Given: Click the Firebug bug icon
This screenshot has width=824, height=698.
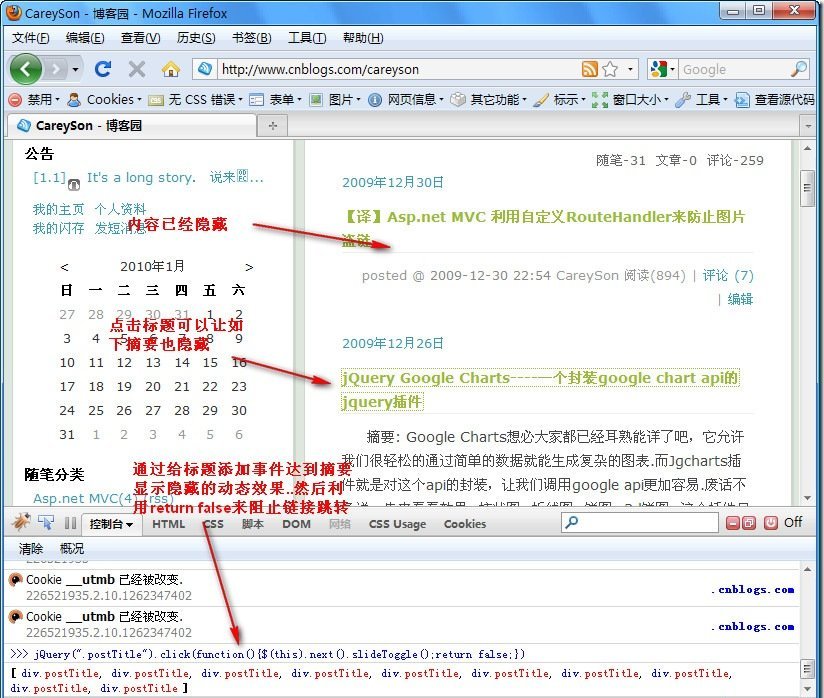Looking at the screenshot, I should click(x=22, y=523).
